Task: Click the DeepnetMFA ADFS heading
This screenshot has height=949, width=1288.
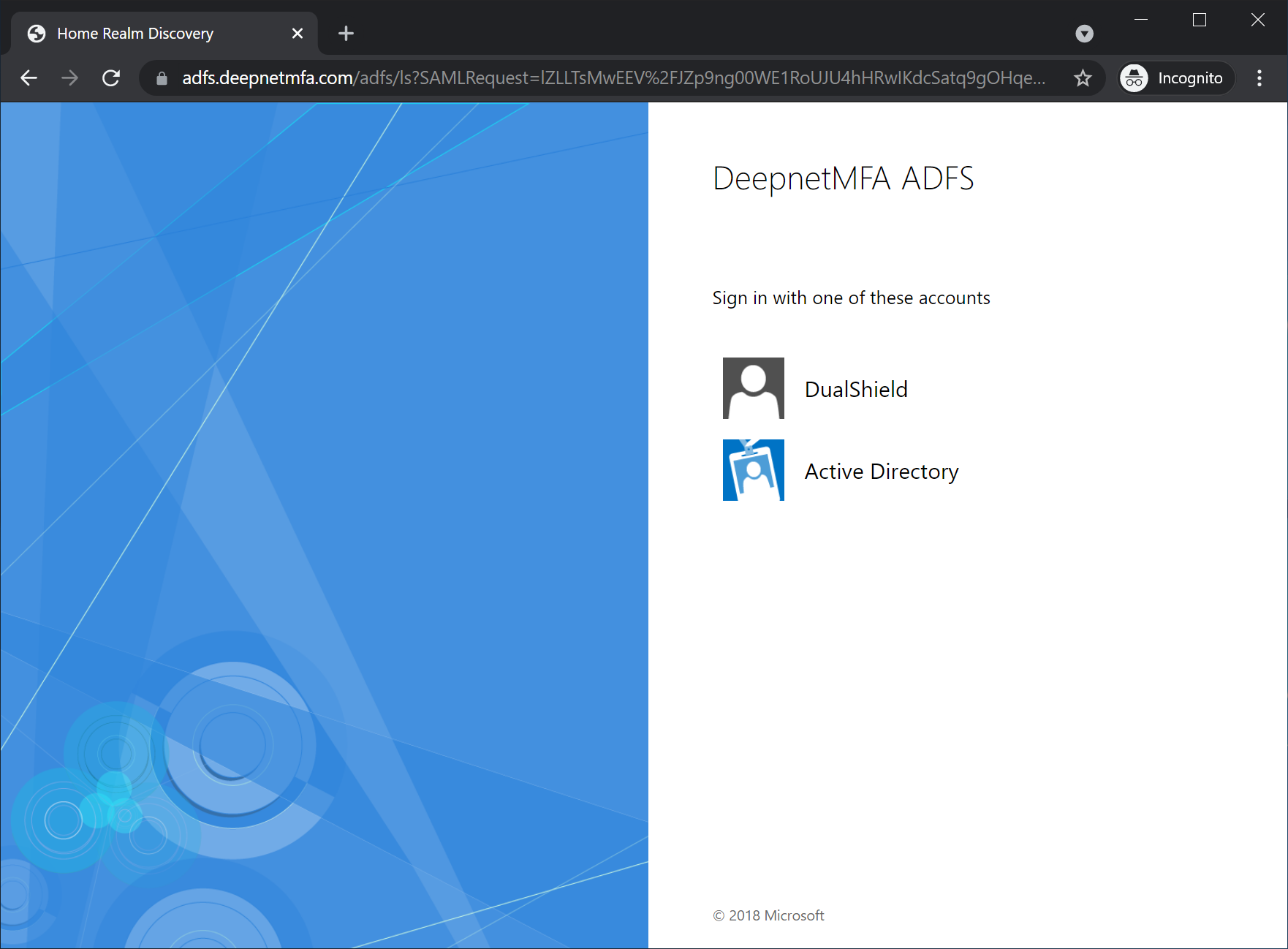Action: pos(843,178)
